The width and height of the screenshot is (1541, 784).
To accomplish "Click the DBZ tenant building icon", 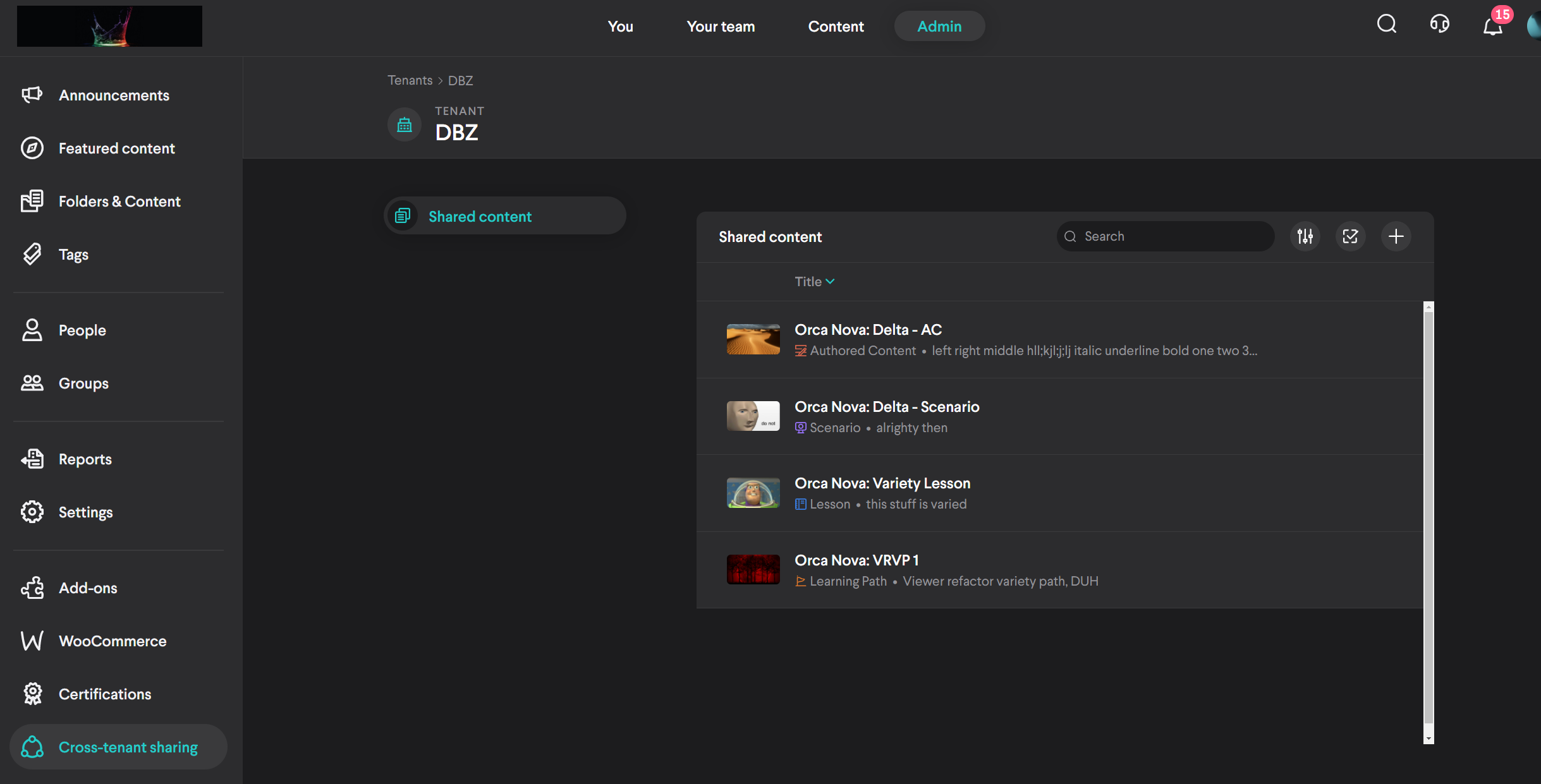I will tap(405, 125).
